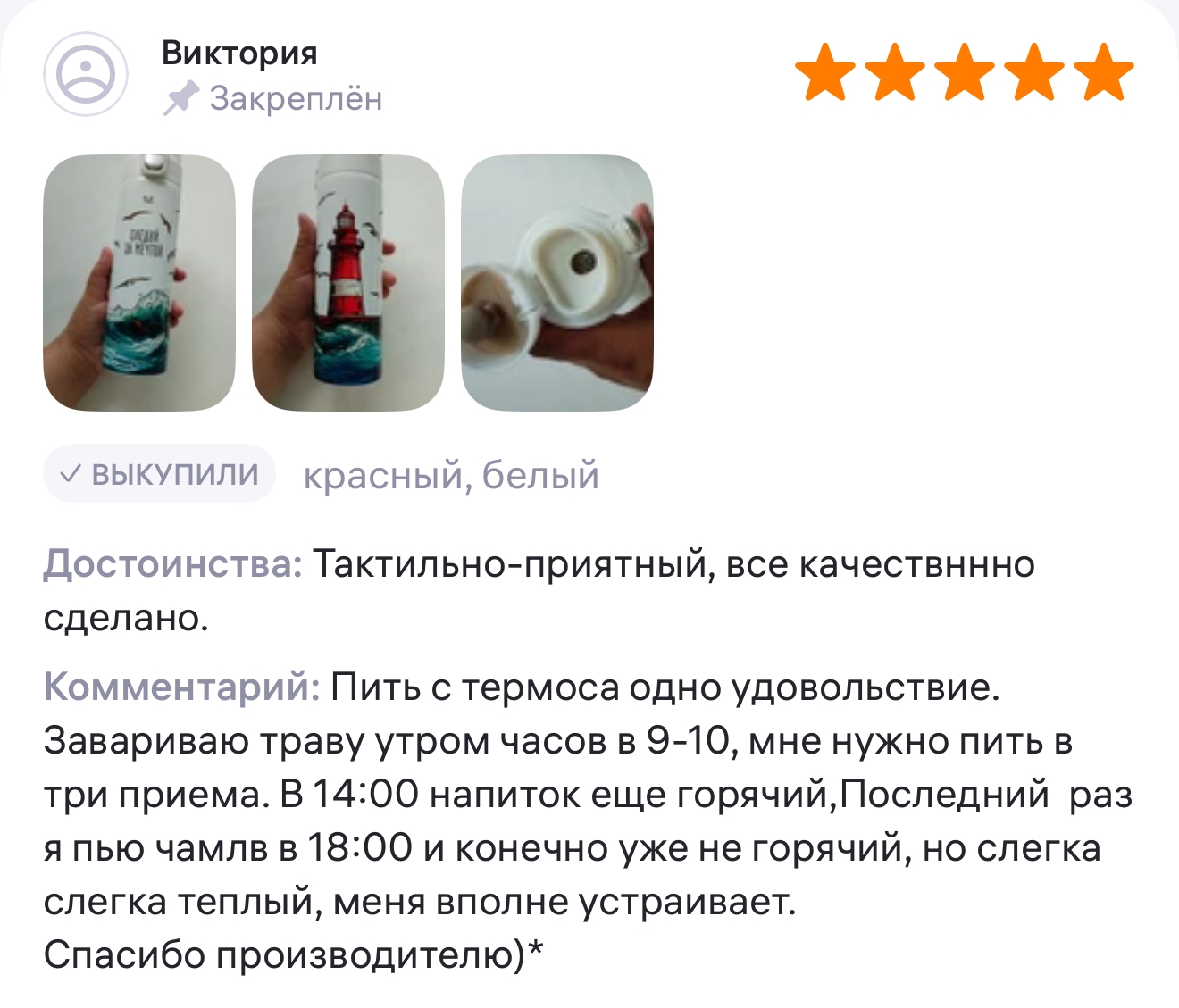Click the ВЫКУПИЛИ purchase badge

(159, 473)
